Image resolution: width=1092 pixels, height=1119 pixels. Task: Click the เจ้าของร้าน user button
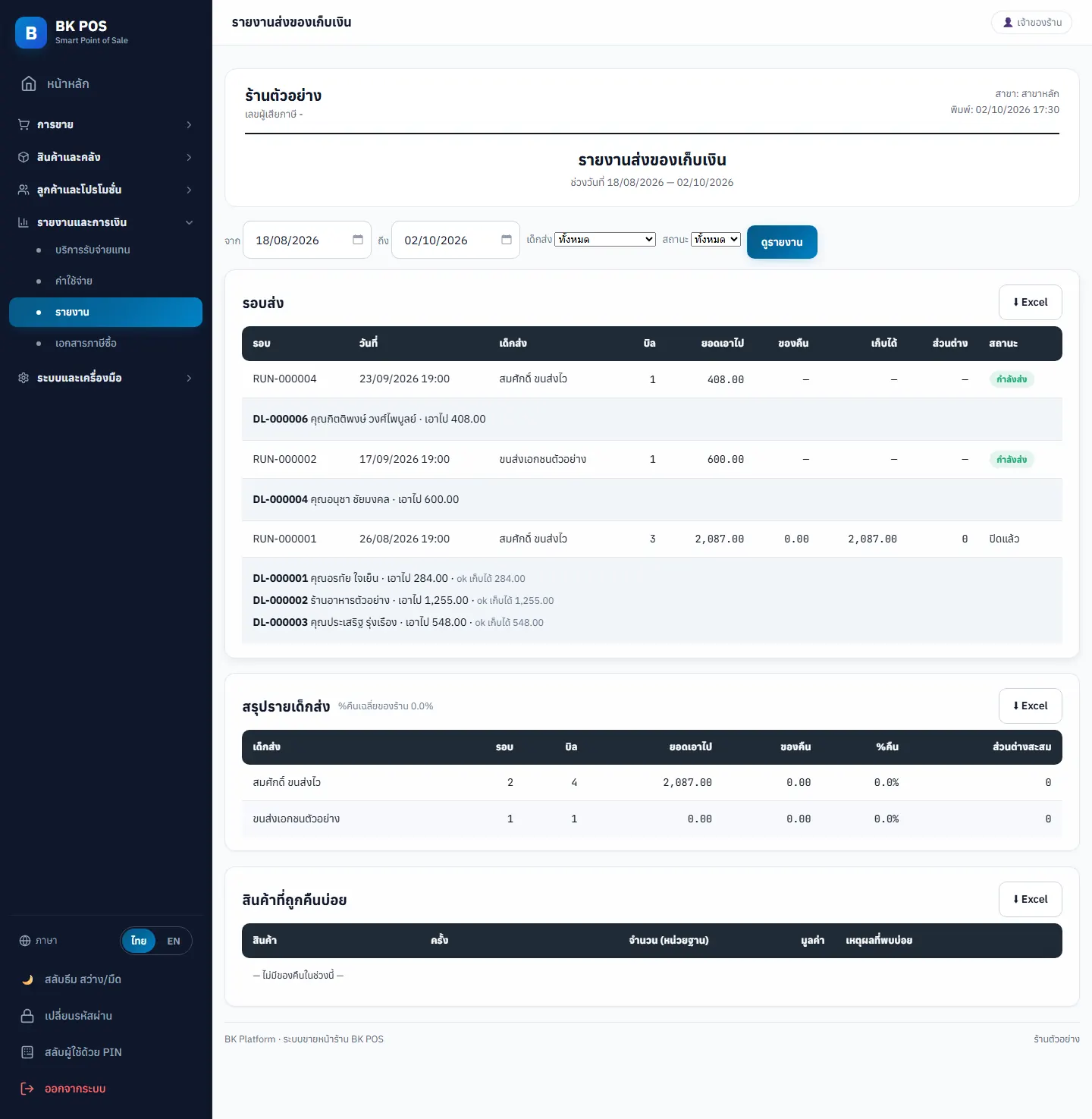point(1031,23)
